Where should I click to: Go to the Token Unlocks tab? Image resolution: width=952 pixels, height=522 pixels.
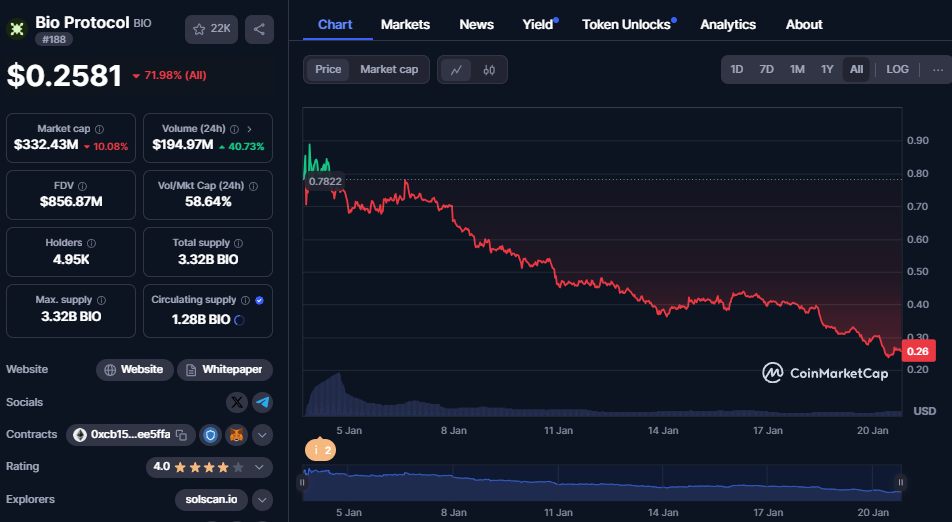pyautogui.click(x=626, y=24)
